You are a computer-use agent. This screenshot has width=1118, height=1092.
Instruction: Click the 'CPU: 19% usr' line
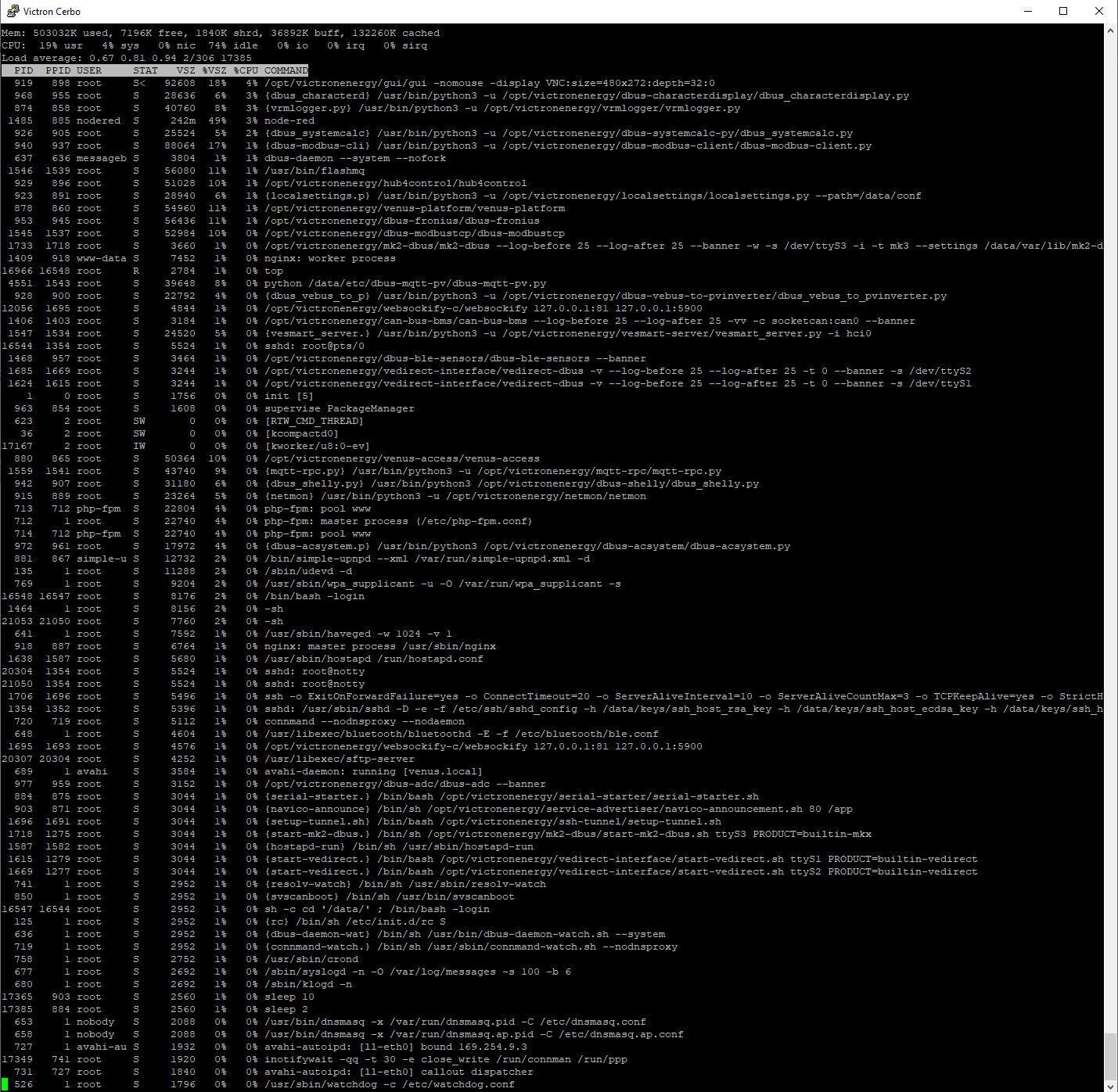pyautogui.click(x=214, y=45)
